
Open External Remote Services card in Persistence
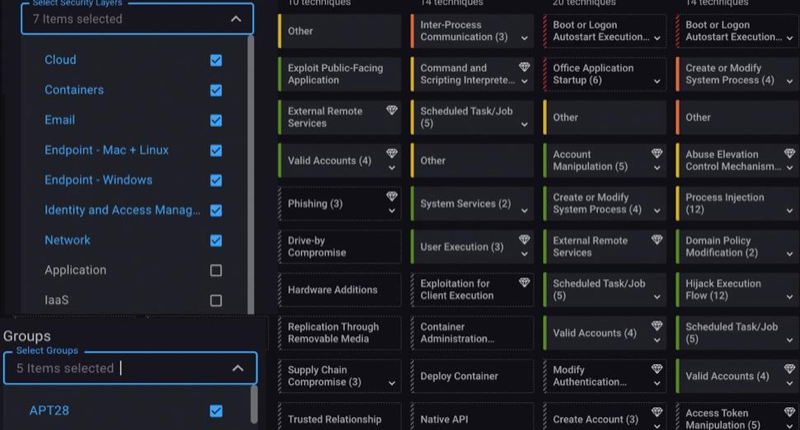(605, 246)
